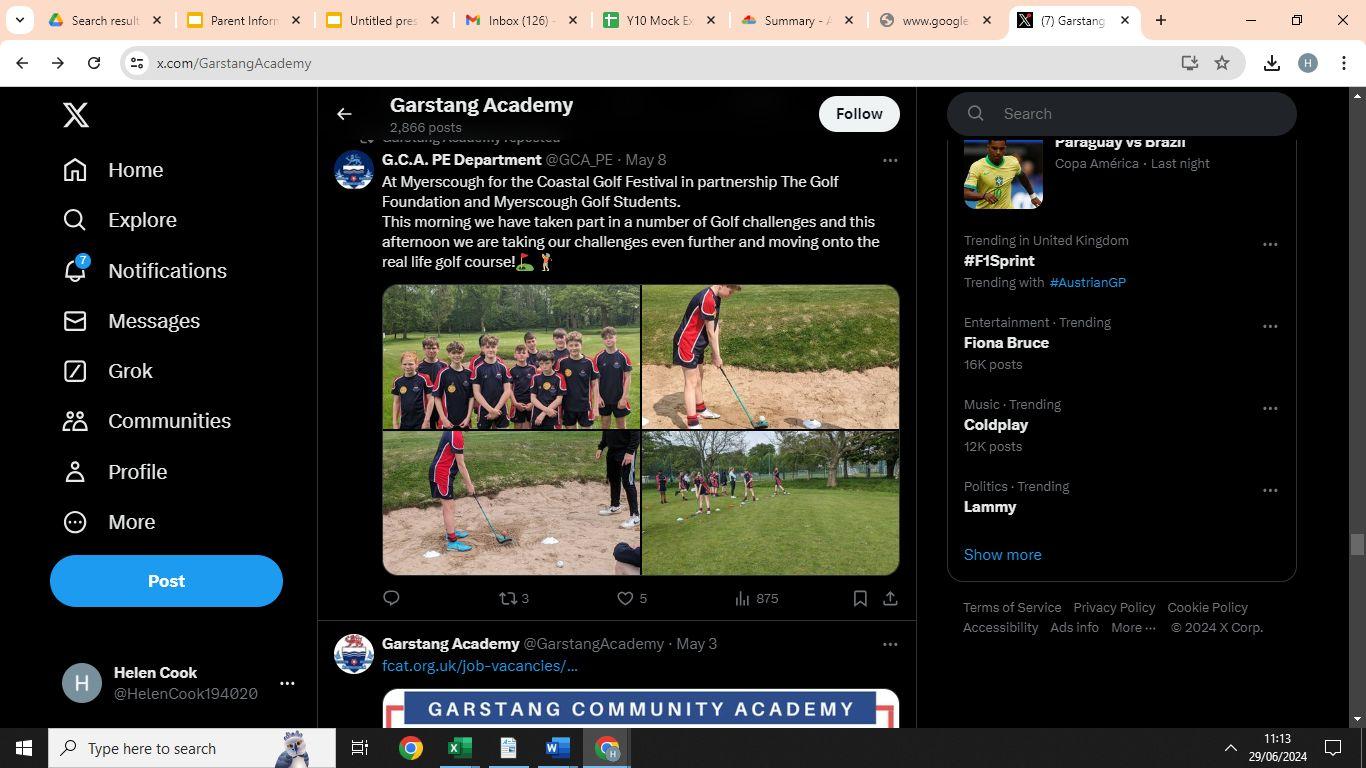Open Terms of Service link
The image size is (1366, 768).
(1012, 608)
